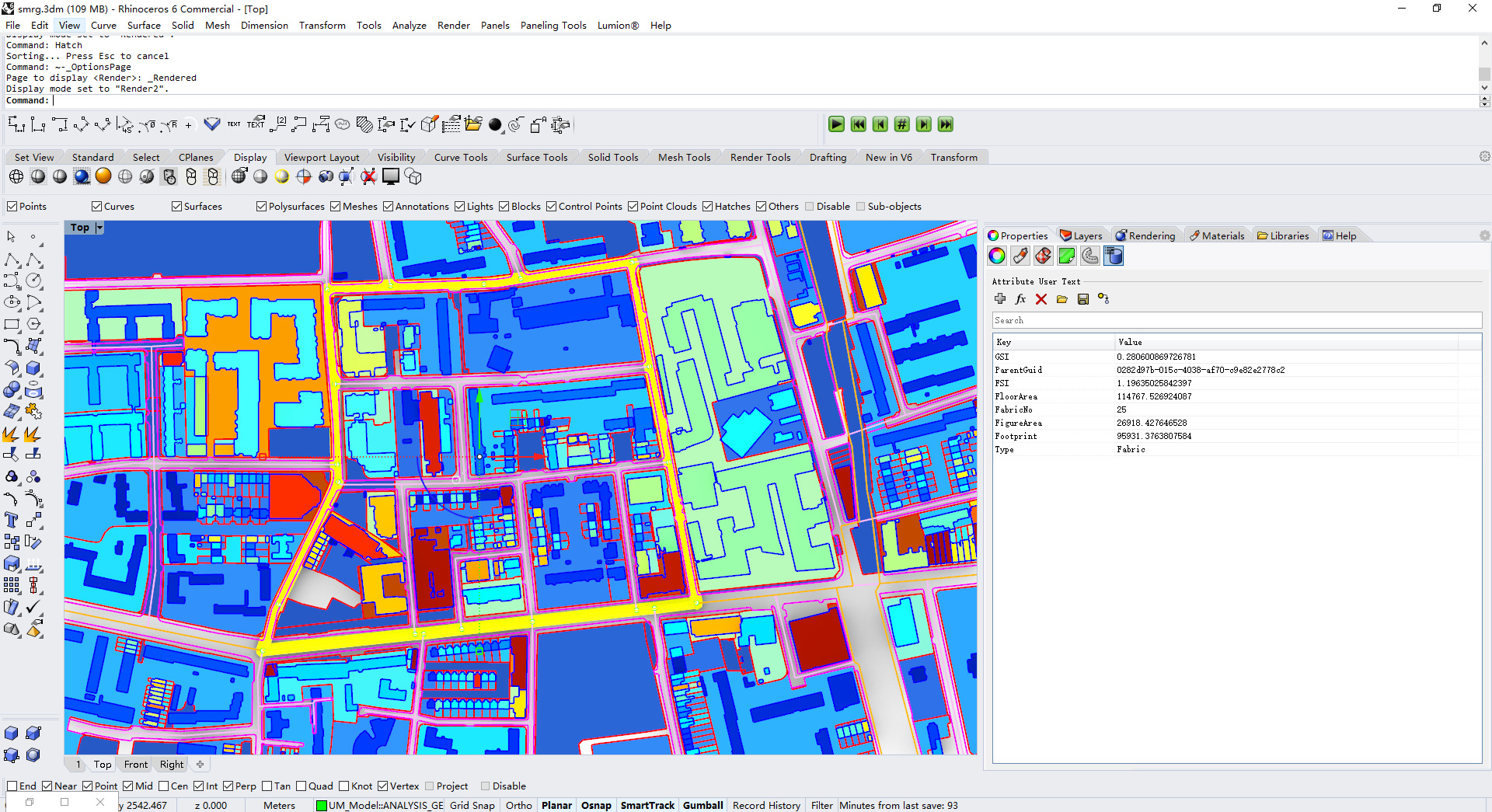Select the orange Rendered display mode sphere

103,177
